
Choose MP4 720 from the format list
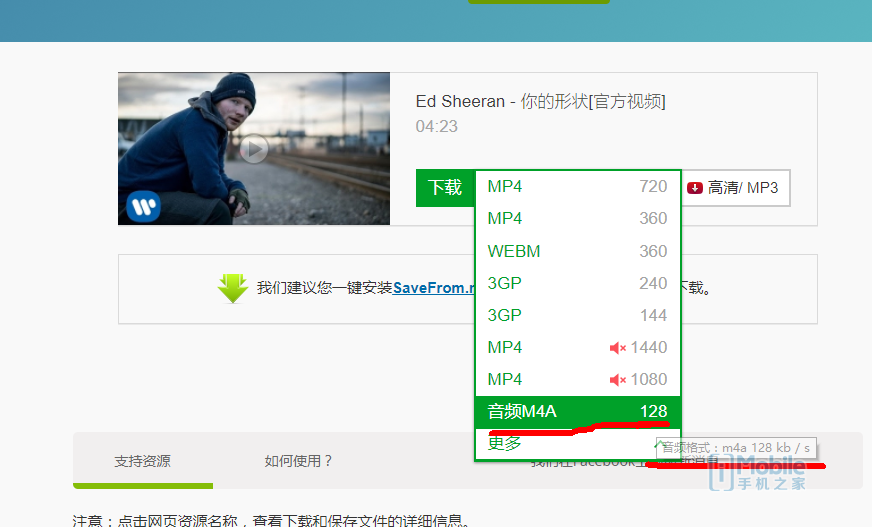(x=578, y=187)
